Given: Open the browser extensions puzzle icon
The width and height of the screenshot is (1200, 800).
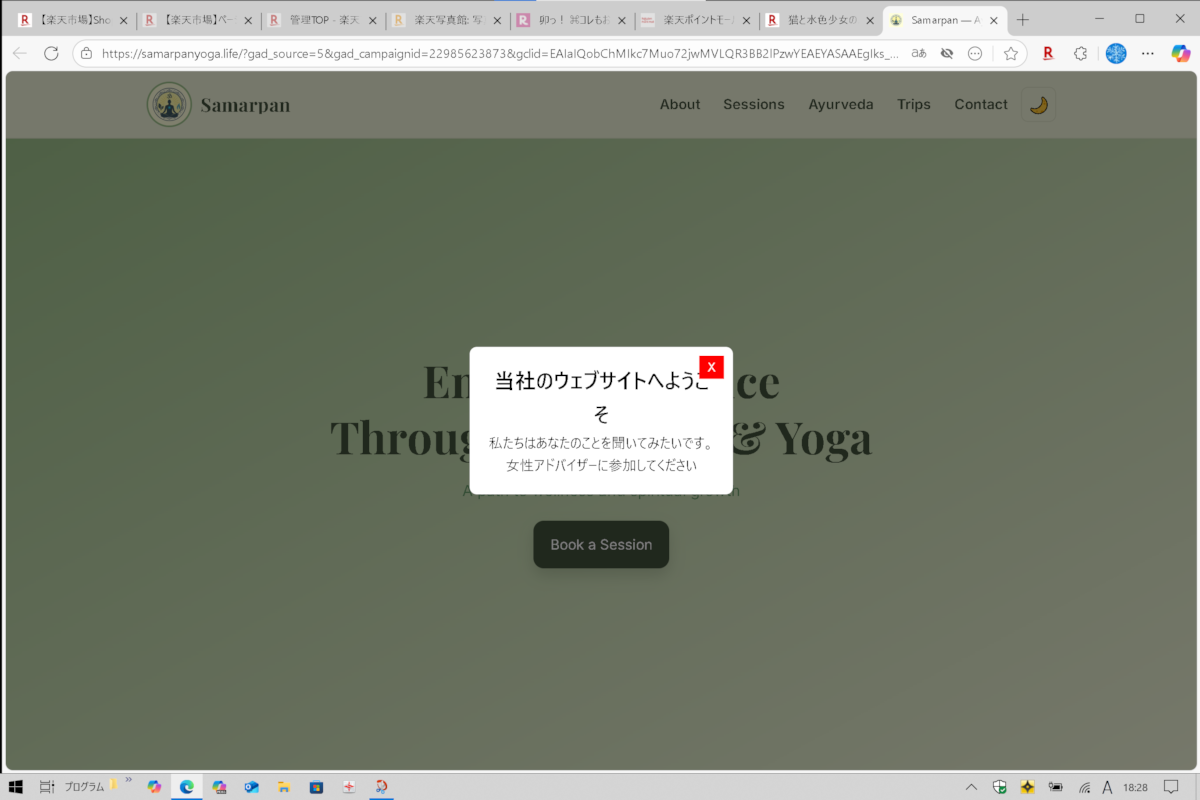Looking at the screenshot, I should pos(1080,54).
